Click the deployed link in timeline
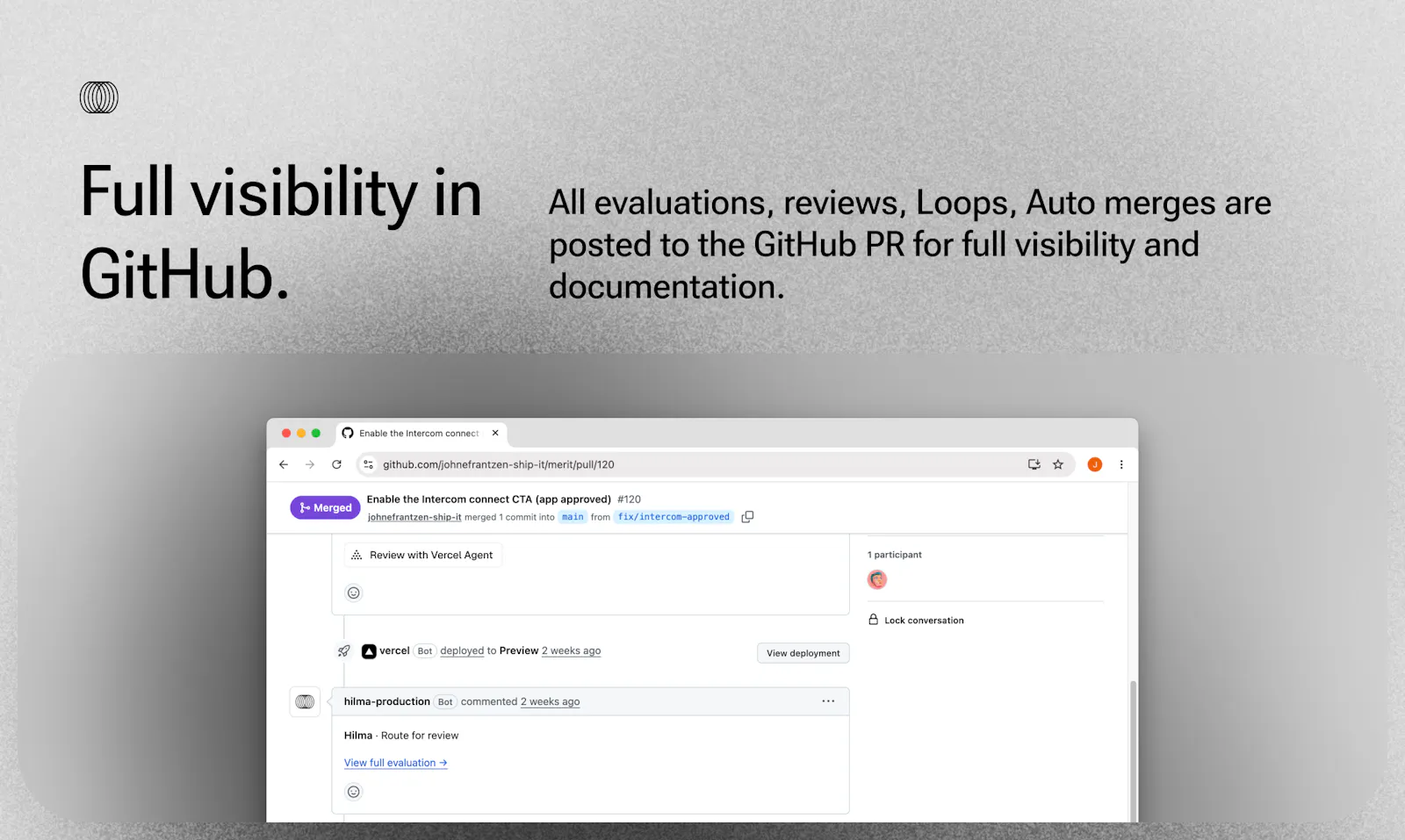The height and width of the screenshot is (840, 1405). coord(462,650)
